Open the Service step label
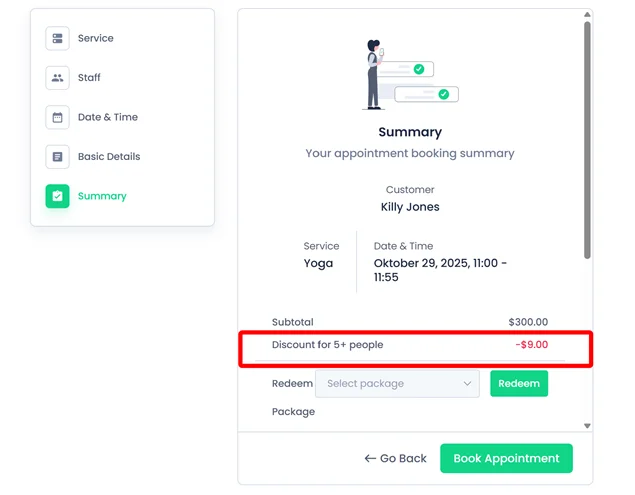Image resolution: width=635 pixels, height=495 pixels. point(96,38)
